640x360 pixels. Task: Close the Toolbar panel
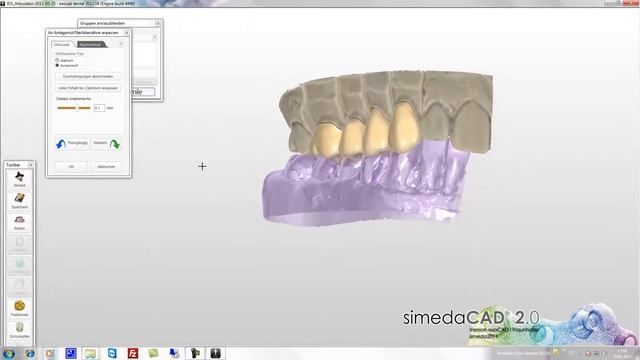pyautogui.click(x=31, y=165)
